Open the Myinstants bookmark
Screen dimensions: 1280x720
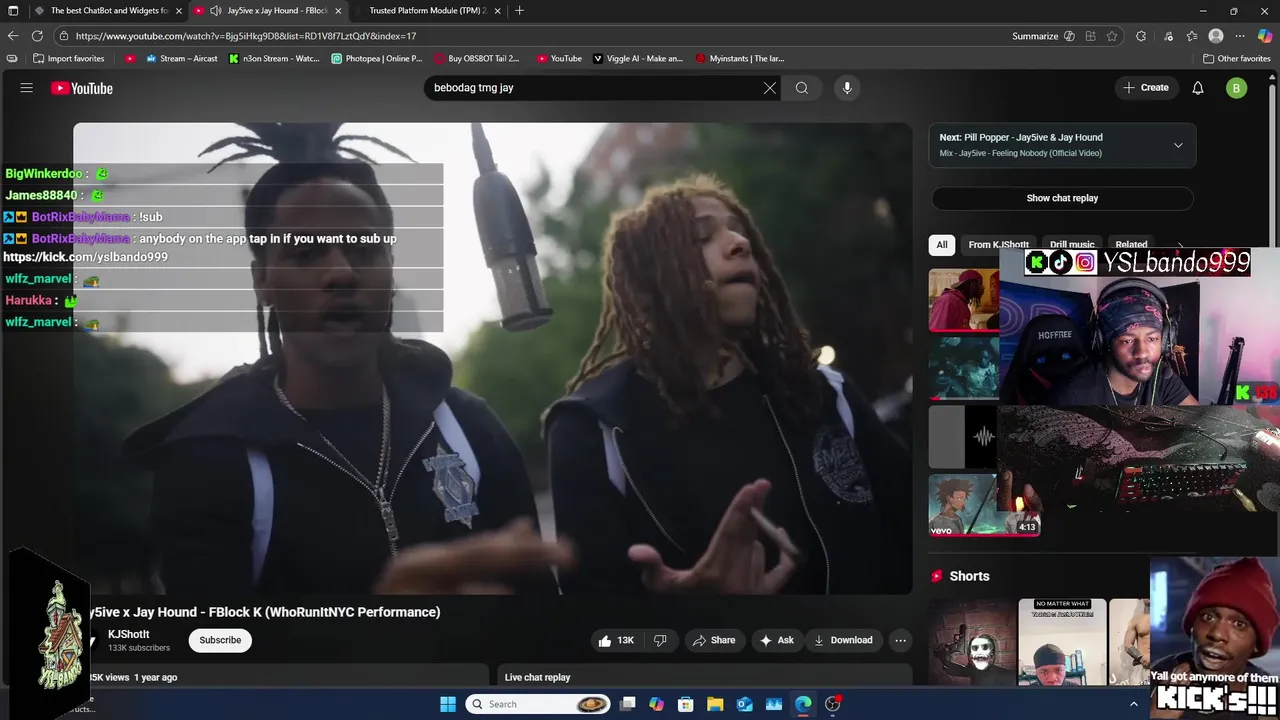point(740,59)
